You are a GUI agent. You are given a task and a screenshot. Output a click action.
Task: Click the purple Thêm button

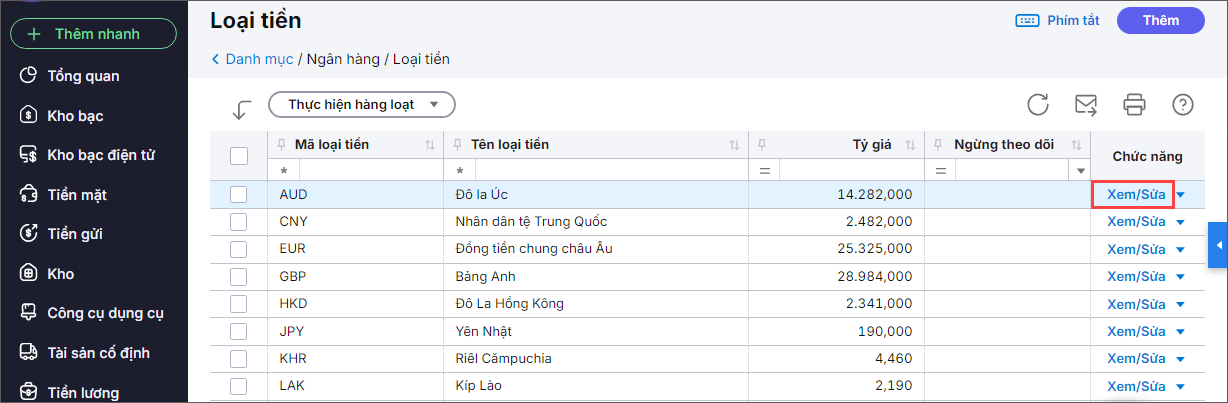(1160, 20)
